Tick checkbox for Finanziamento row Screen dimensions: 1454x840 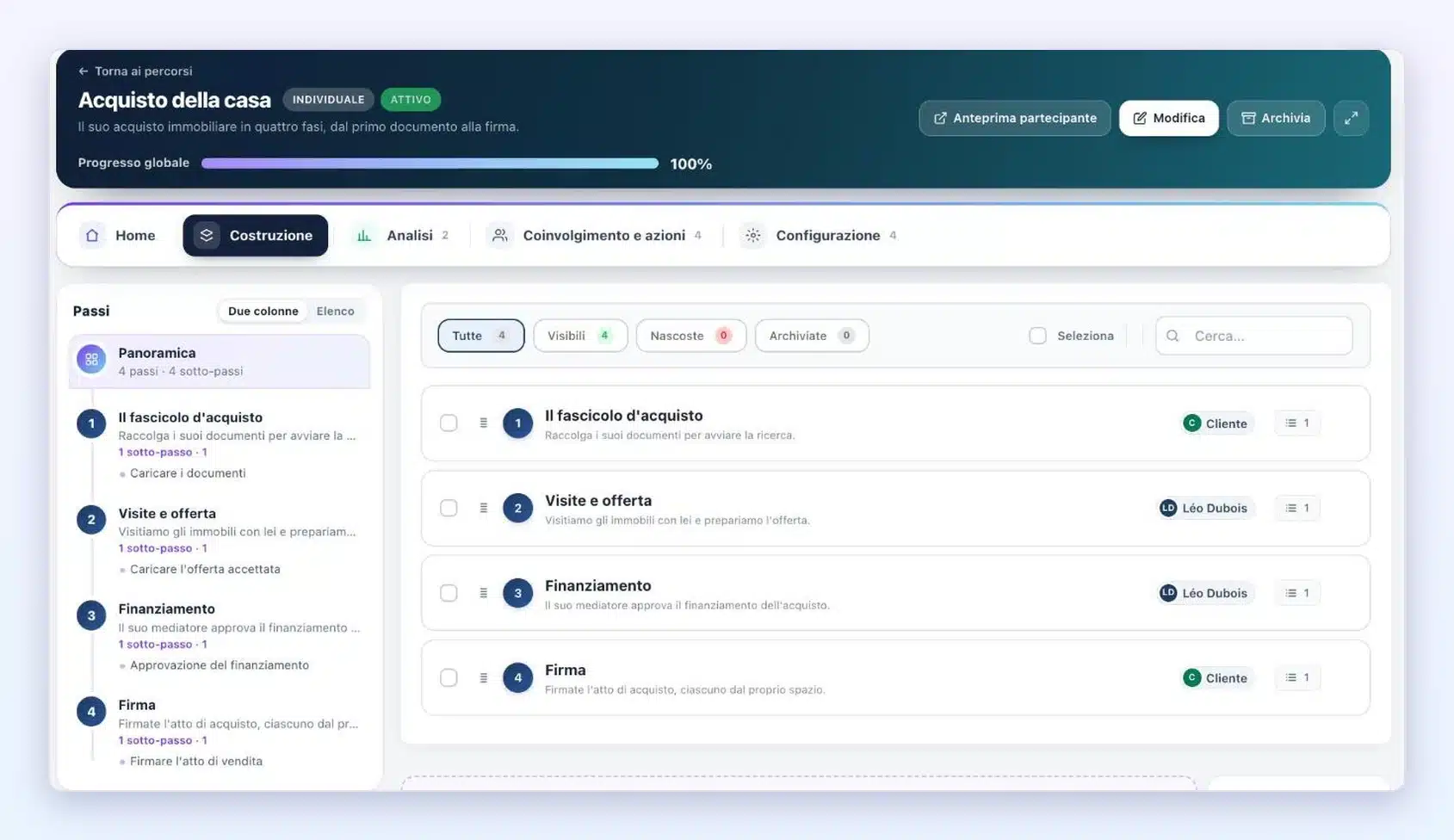449,593
